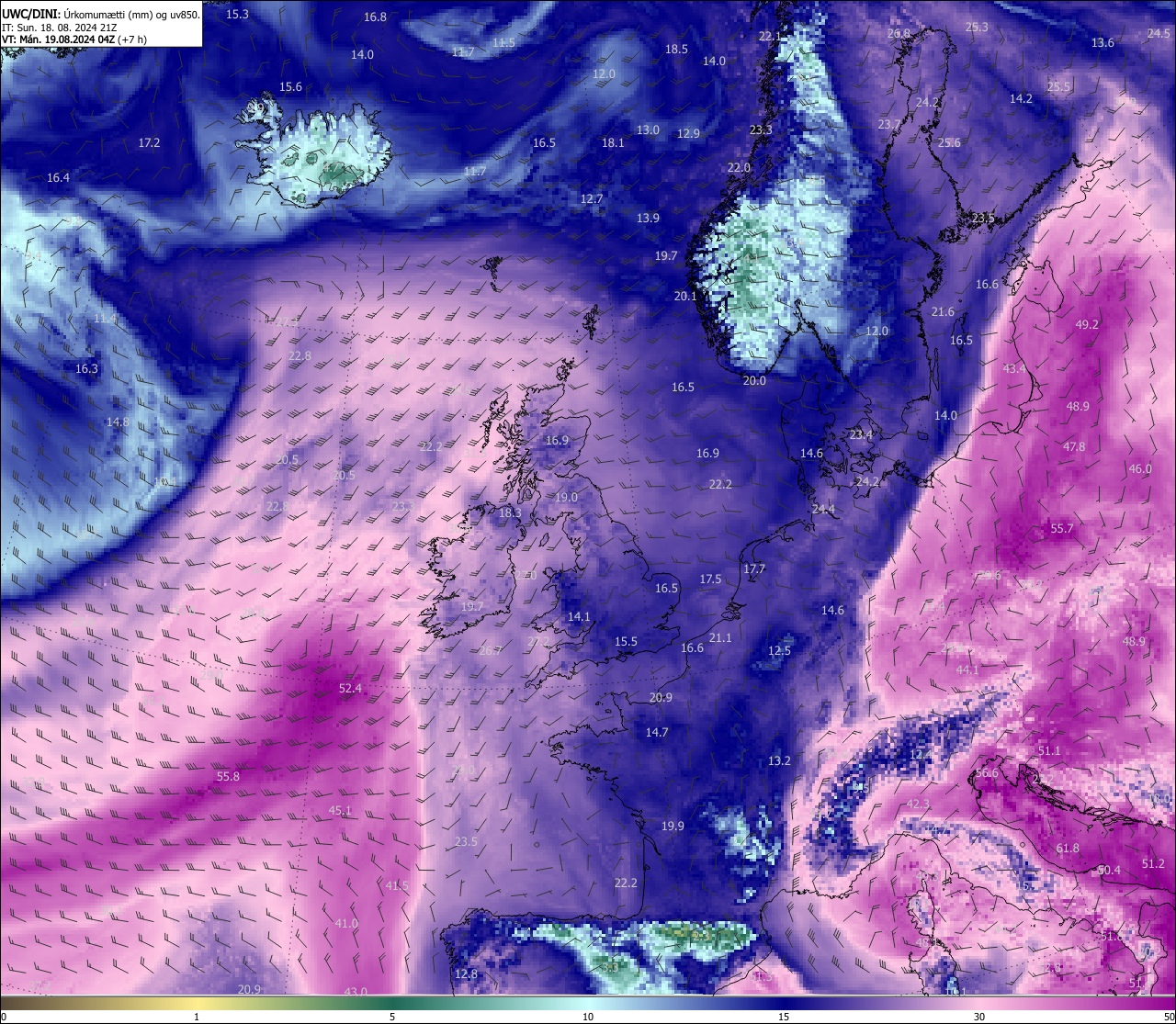Click the 24.4 value near northern Germany
The image size is (1176, 1024).
click(824, 509)
